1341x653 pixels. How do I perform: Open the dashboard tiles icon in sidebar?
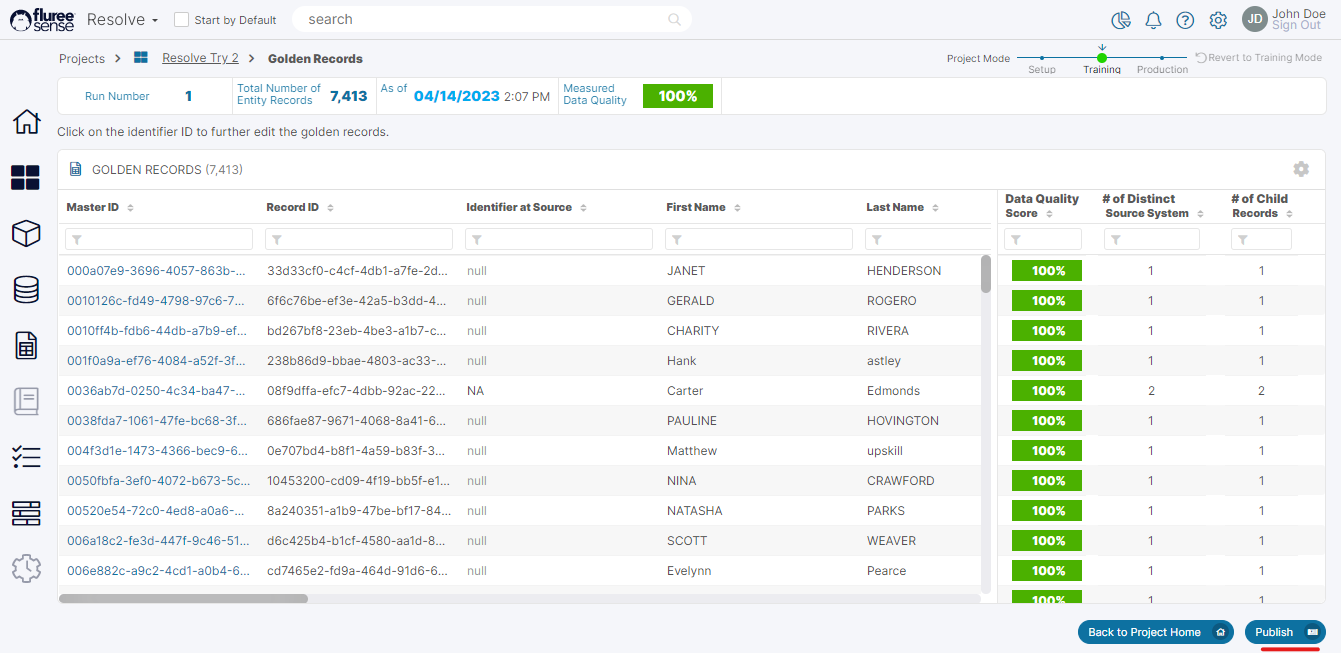(x=25, y=178)
